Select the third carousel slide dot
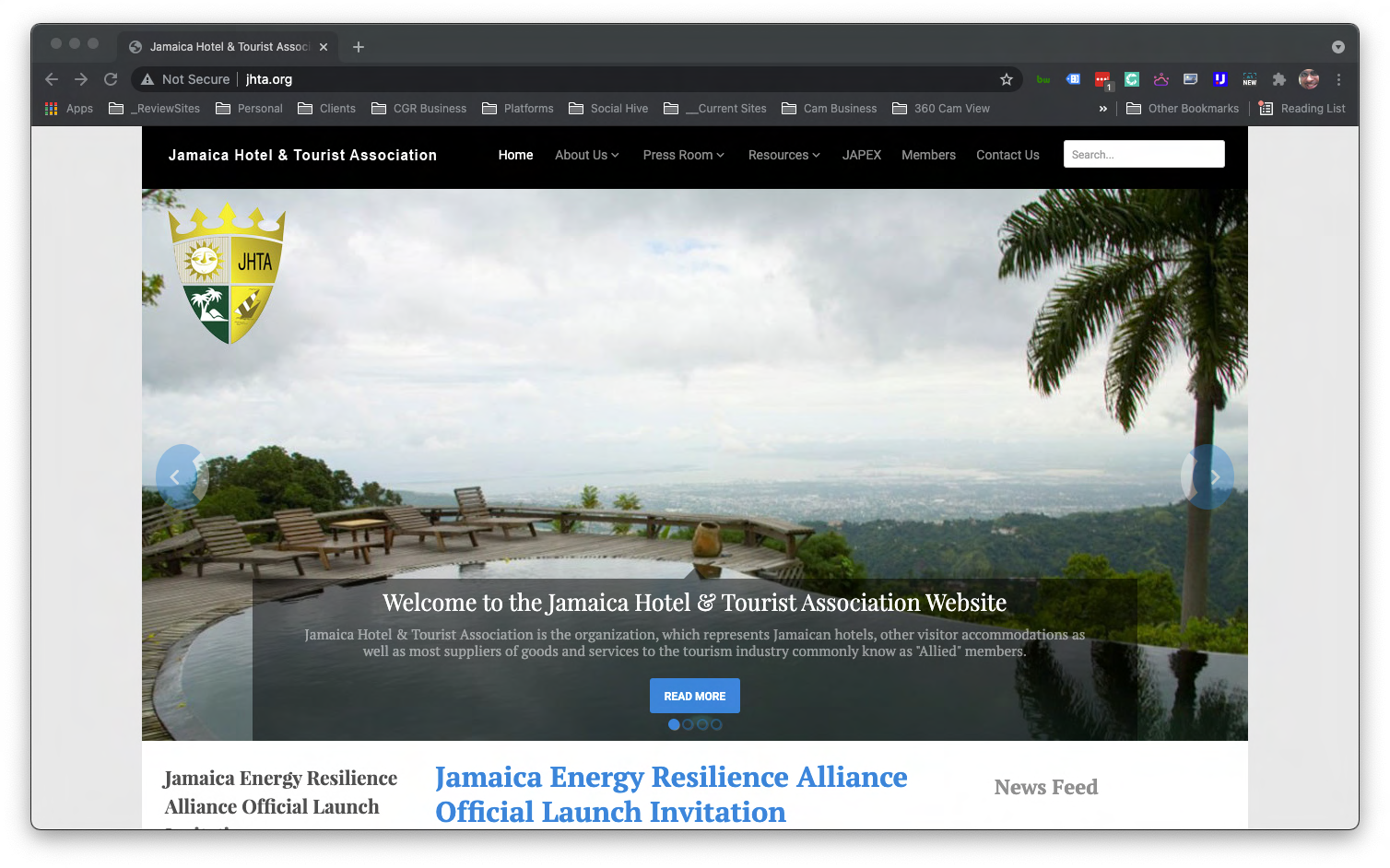The width and height of the screenshot is (1390, 868). (x=702, y=724)
